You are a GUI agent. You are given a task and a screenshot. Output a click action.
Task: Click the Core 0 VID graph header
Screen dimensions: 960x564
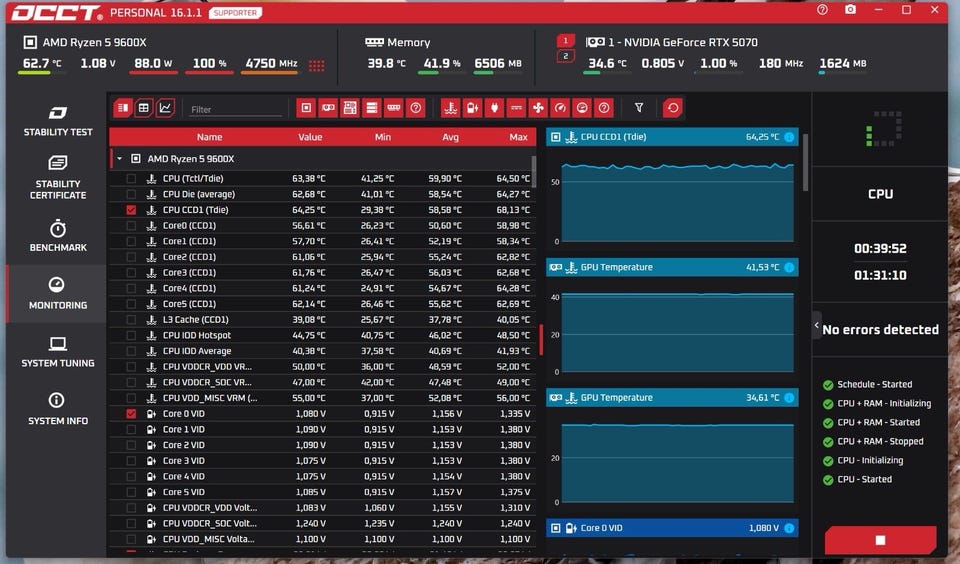tap(672, 528)
